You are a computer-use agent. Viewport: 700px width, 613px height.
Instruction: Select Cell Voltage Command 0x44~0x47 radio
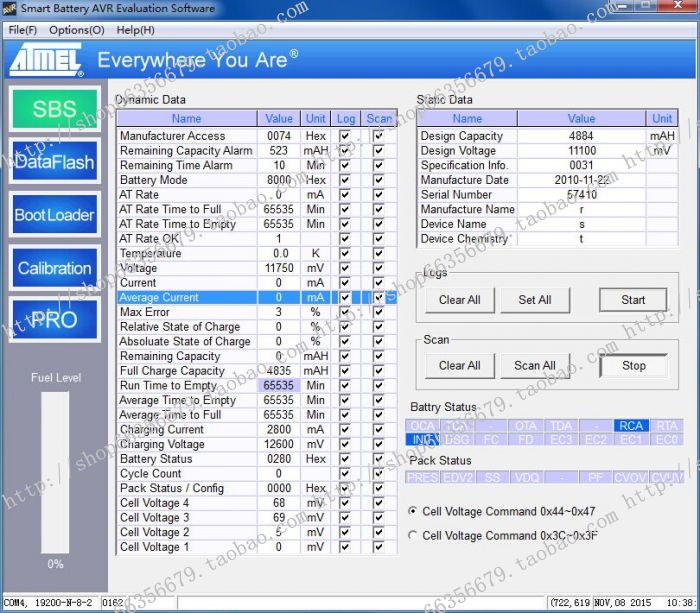point(413,511)
